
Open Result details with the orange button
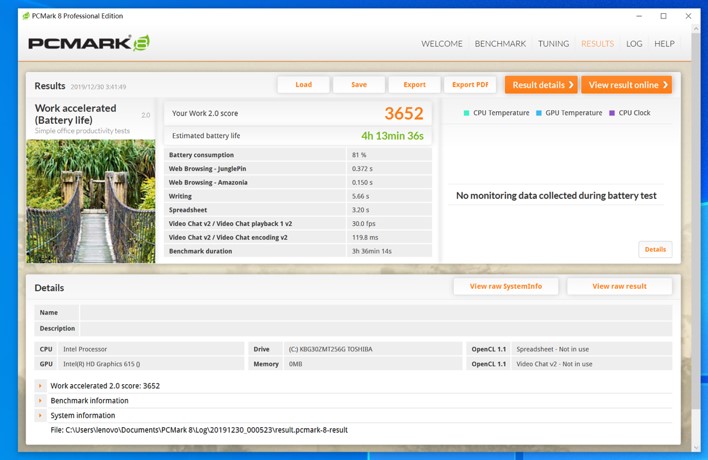tap(541, 85)
